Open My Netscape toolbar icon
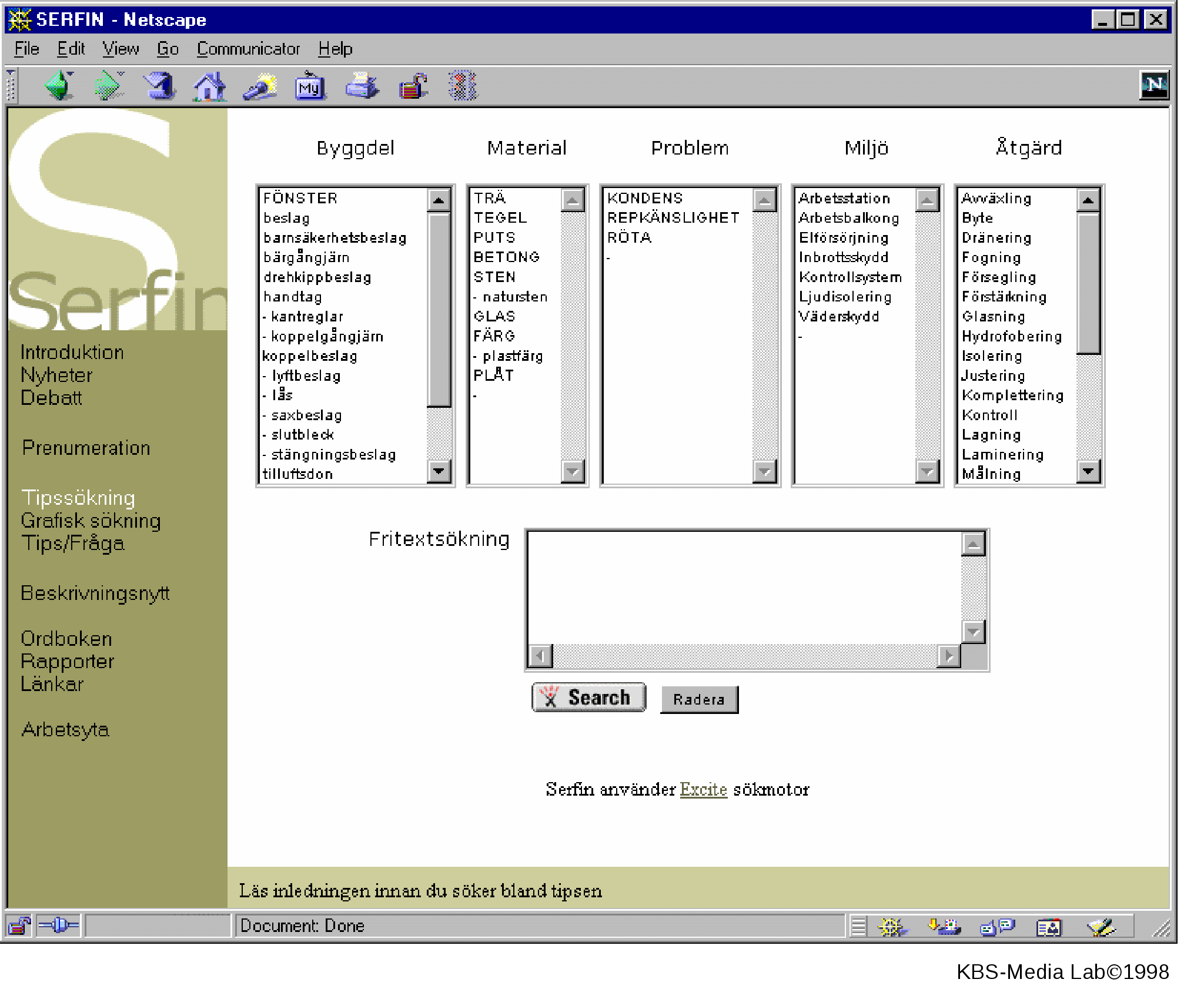 (x=310, y=86)
